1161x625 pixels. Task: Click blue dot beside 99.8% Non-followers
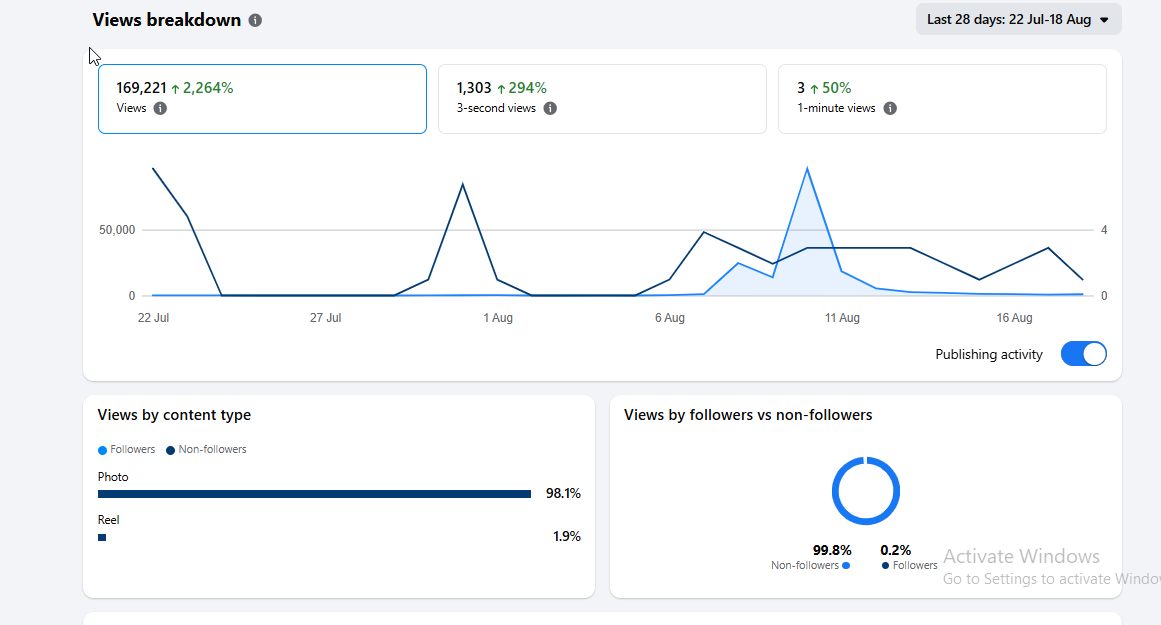(x=846, y=565)
